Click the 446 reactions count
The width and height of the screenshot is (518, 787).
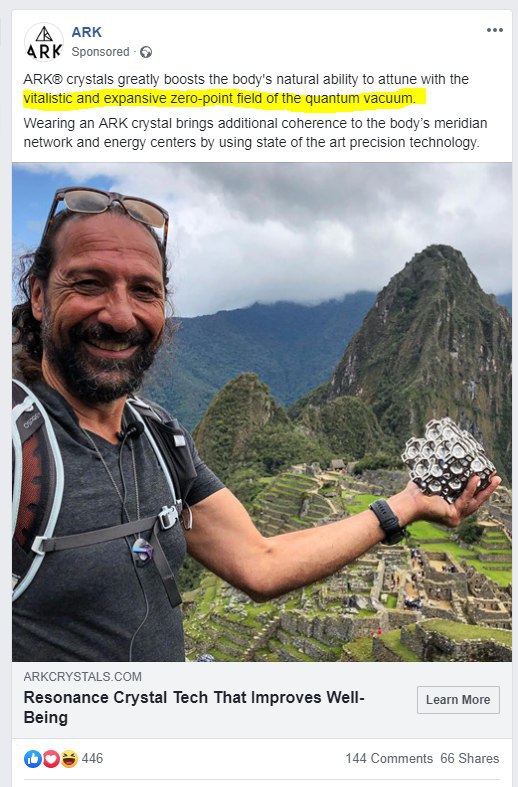[92, 758]
